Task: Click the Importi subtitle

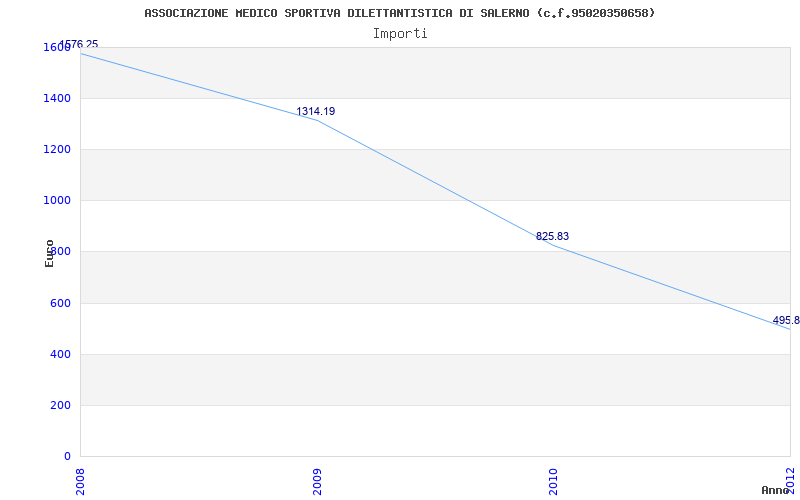Action: point(400,34)
